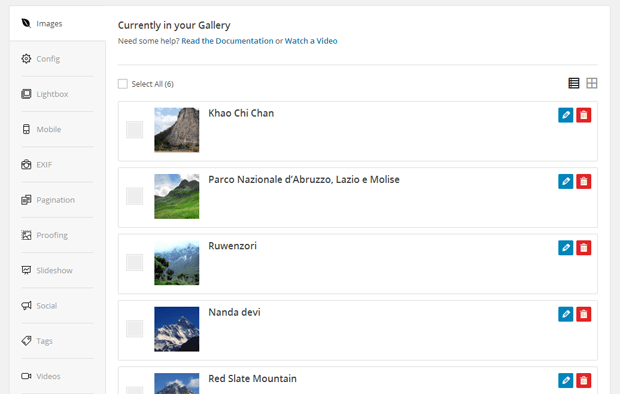Tick the checkbox beside Khao Chi Chan
Screen dimensions: 620x394
(x=134, y=130)
